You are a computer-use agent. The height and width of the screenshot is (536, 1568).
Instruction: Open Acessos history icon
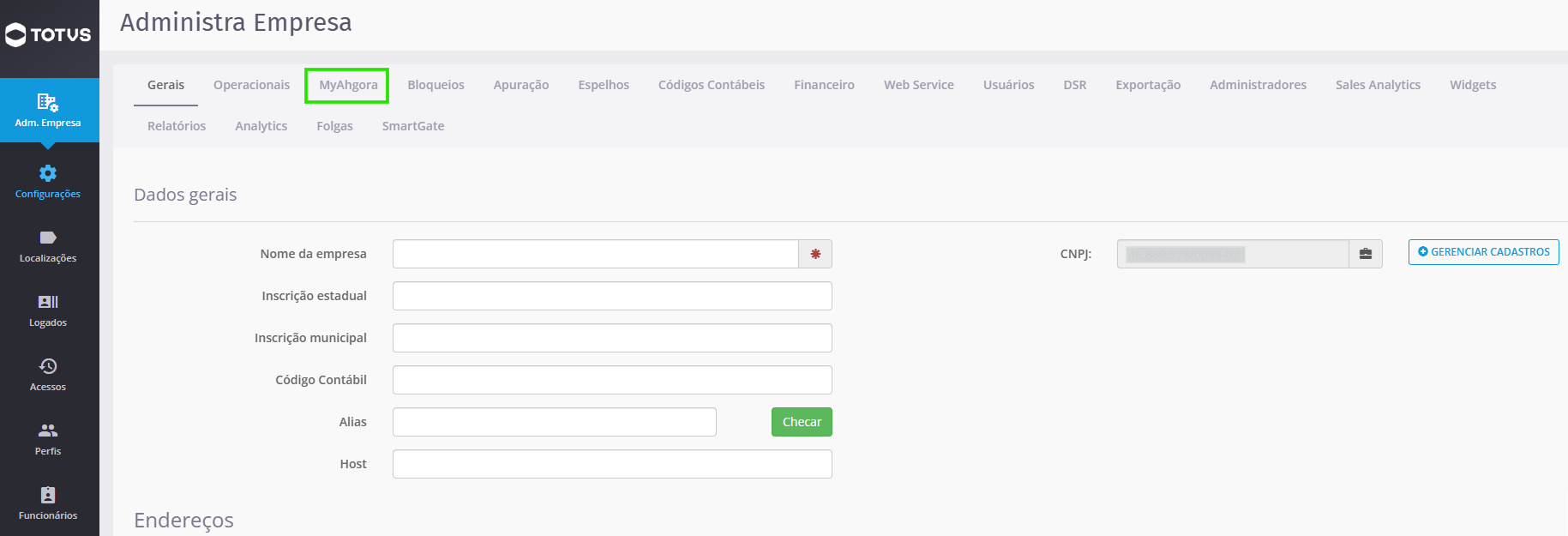pyautogui.click(x=48, y=366)
